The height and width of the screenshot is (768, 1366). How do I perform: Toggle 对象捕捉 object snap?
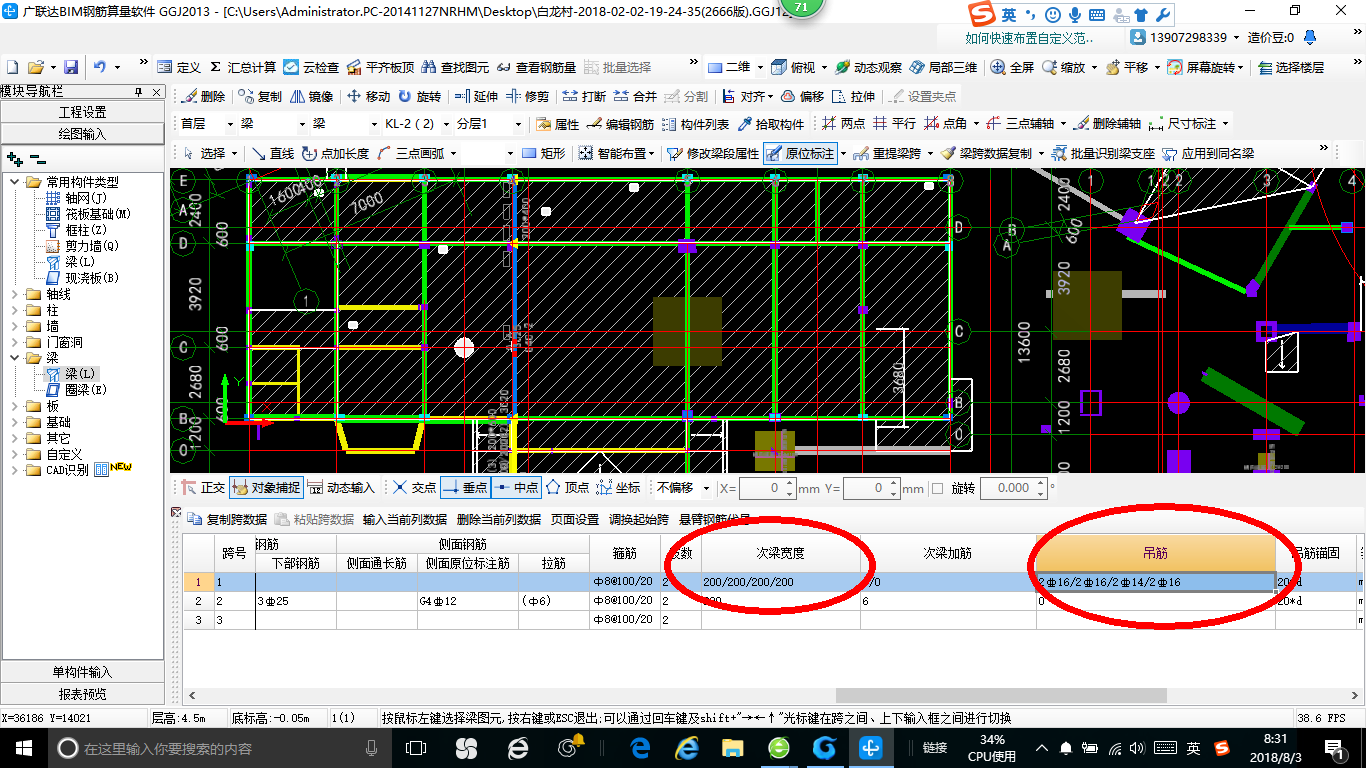[266, 488]
